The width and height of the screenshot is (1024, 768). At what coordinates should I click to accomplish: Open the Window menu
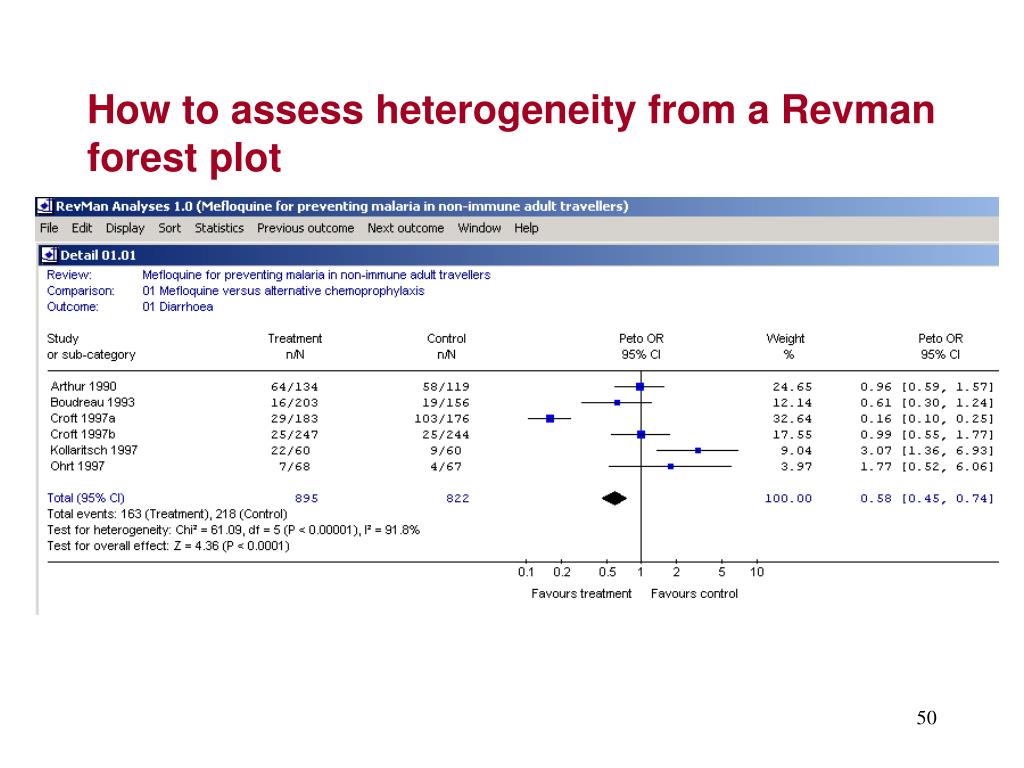click(x=479, y=228)
